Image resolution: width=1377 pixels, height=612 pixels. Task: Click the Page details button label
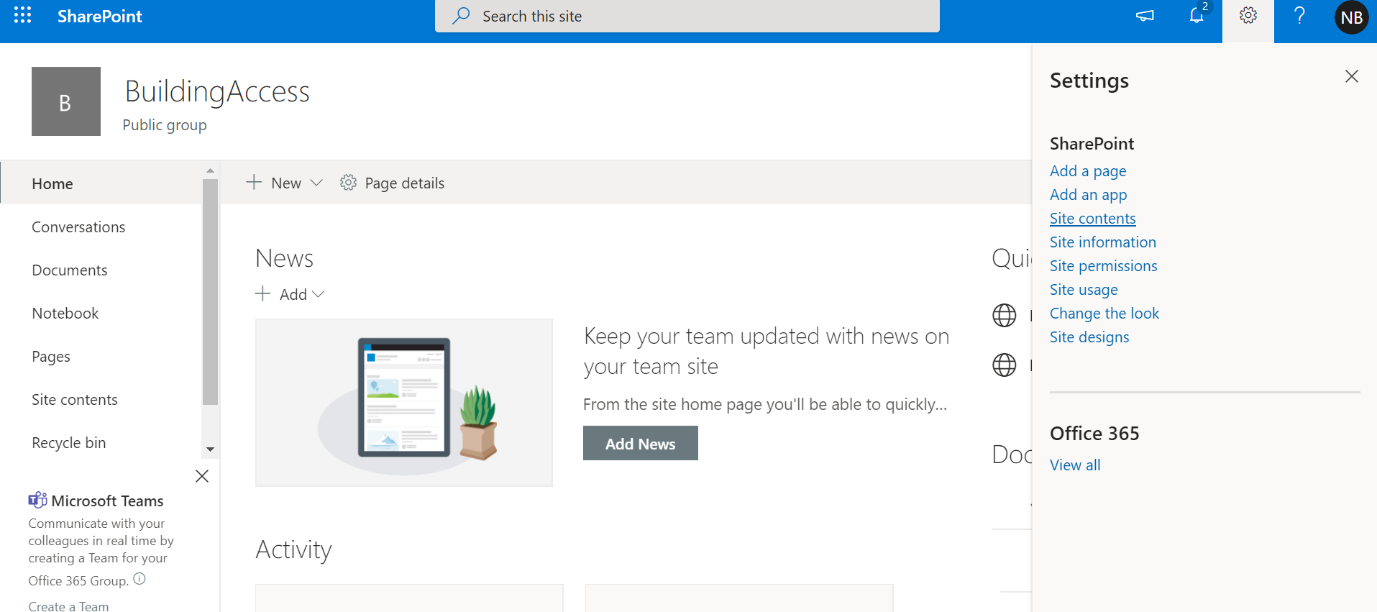(x=405, y=183)
